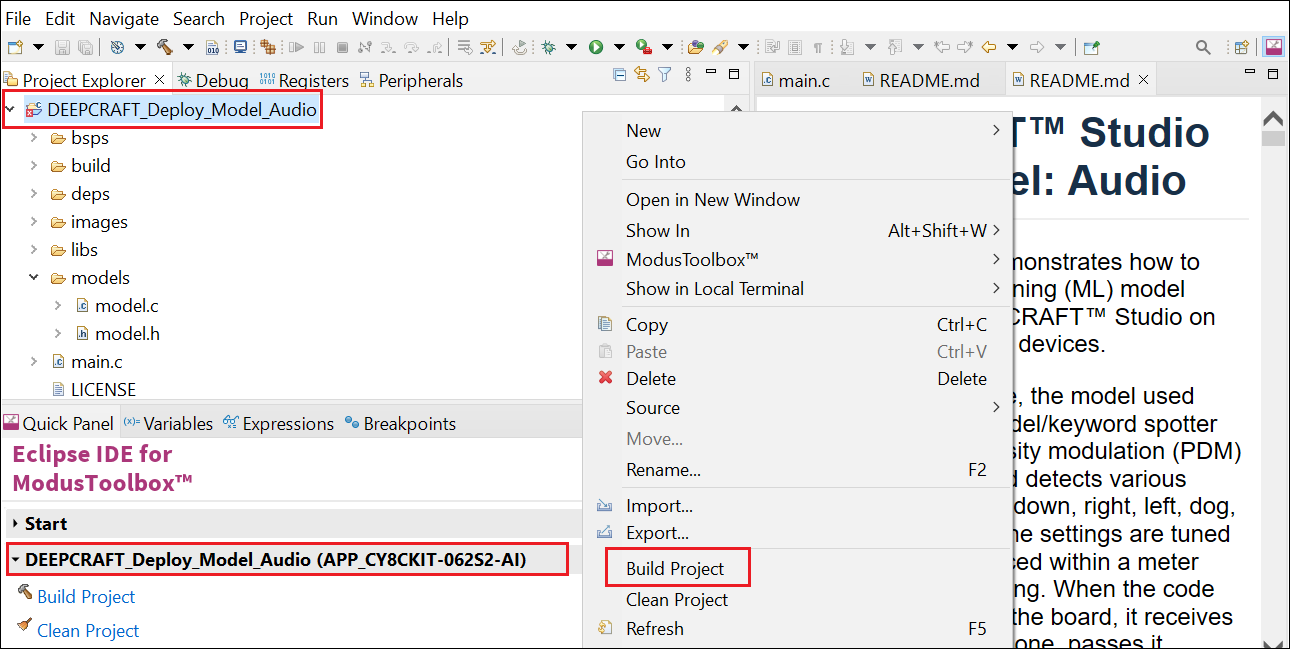The height and width of the screenshot is (649, 1290).
Task: Click the Resume debug icon in the toolbar
Action: (296, 47)
